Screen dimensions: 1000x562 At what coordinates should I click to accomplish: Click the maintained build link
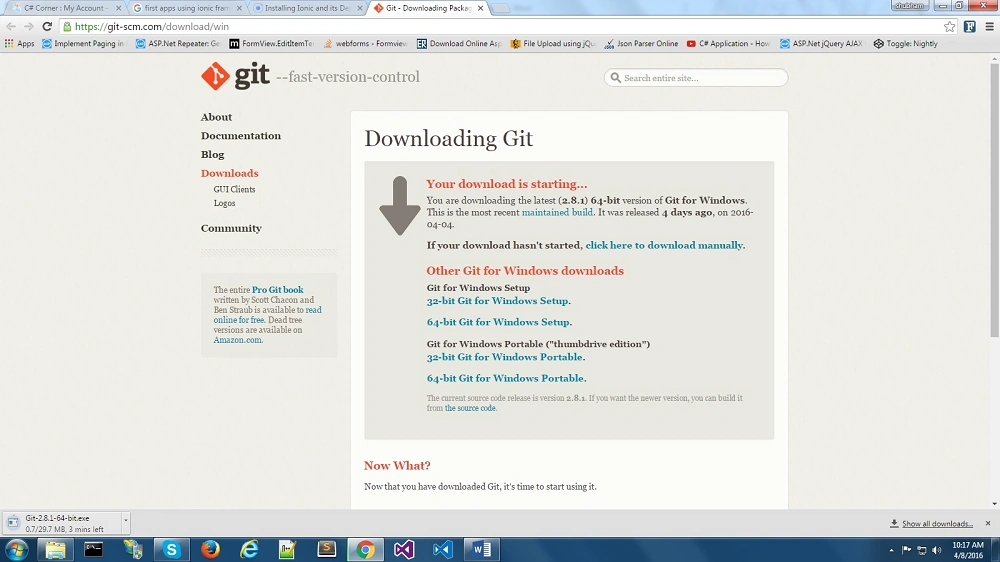(557, 212)
